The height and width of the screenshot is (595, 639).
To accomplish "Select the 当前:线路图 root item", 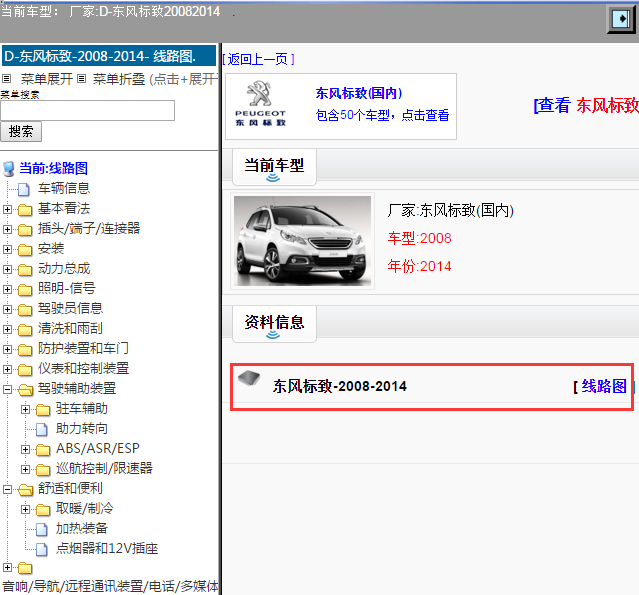I will [x=53, y=168].
